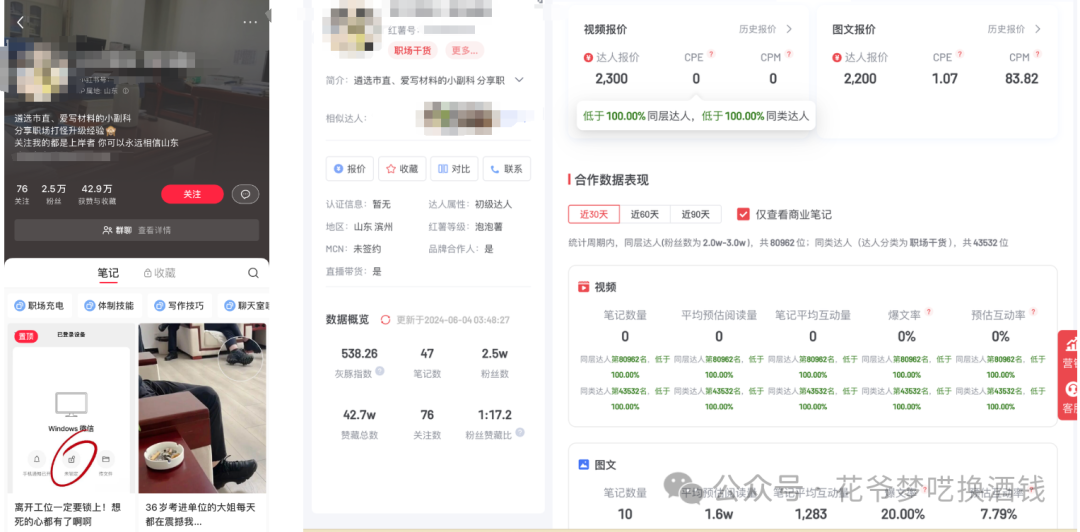1080x532 pixels.
Task: Click the 对比 compare button
Action: tap(455, 168)
